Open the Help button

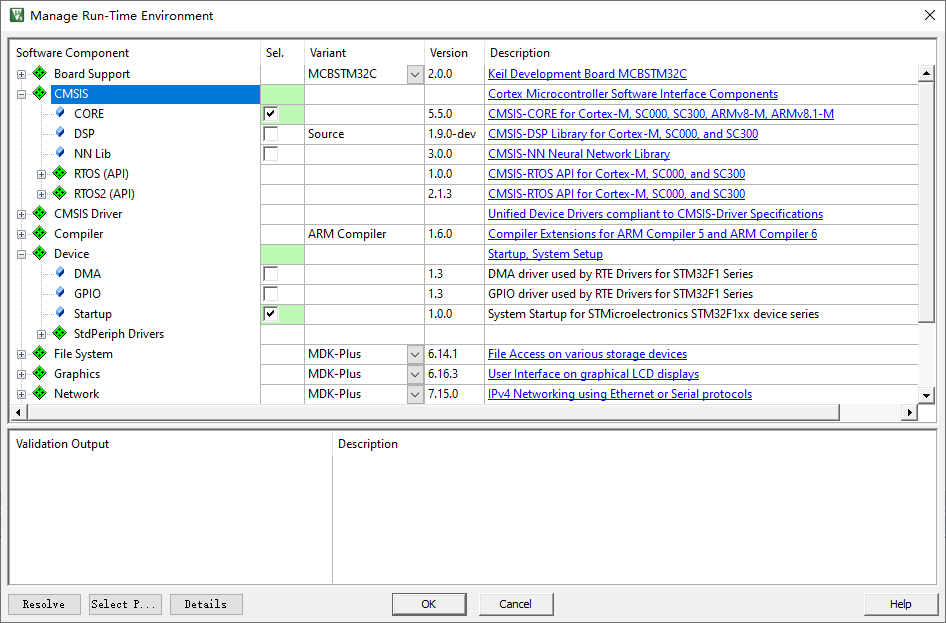coord(901,604)
